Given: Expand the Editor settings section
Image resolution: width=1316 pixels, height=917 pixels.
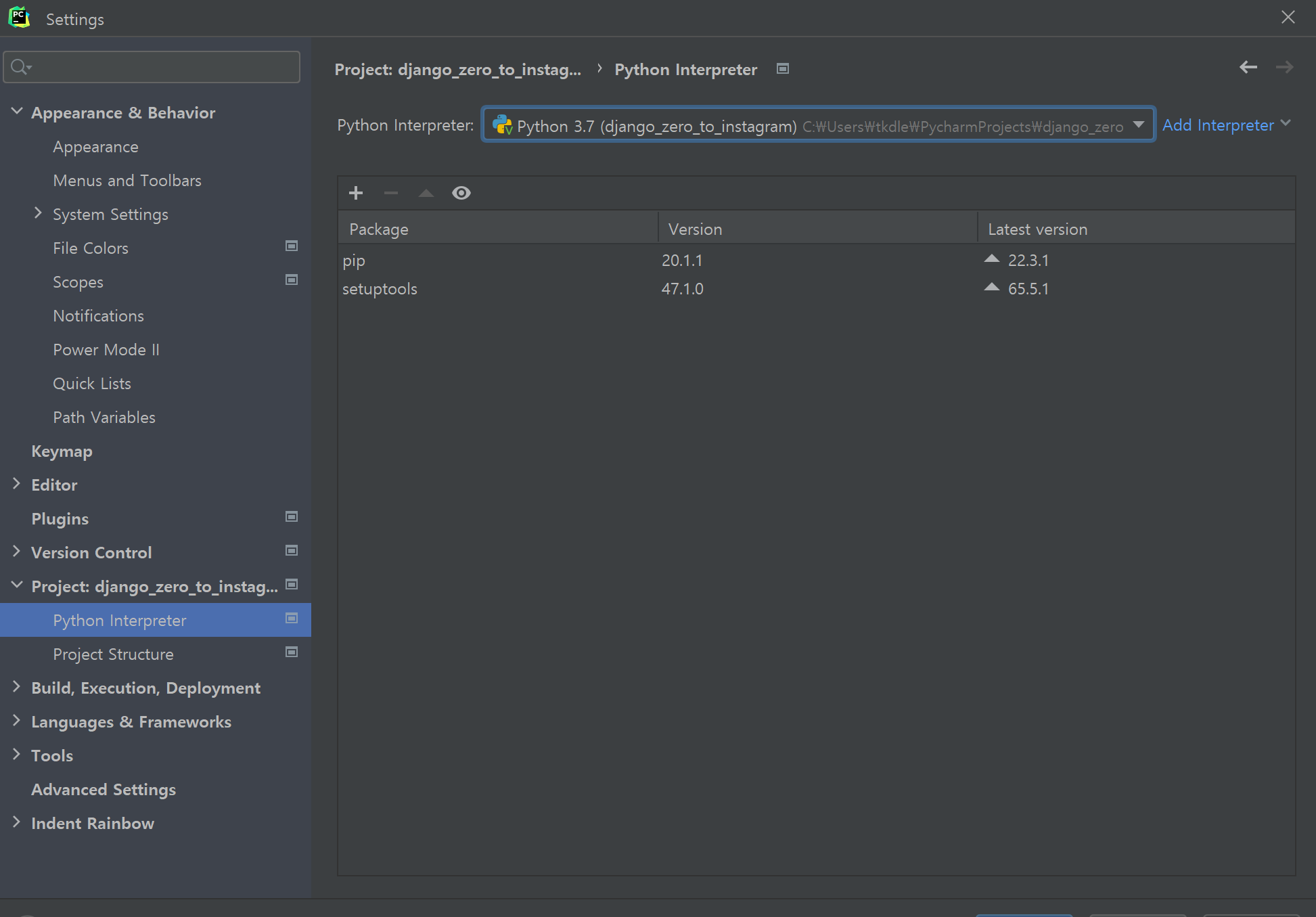Looking at the screenshot, I should pyautogui.click(x=17, y=483).
